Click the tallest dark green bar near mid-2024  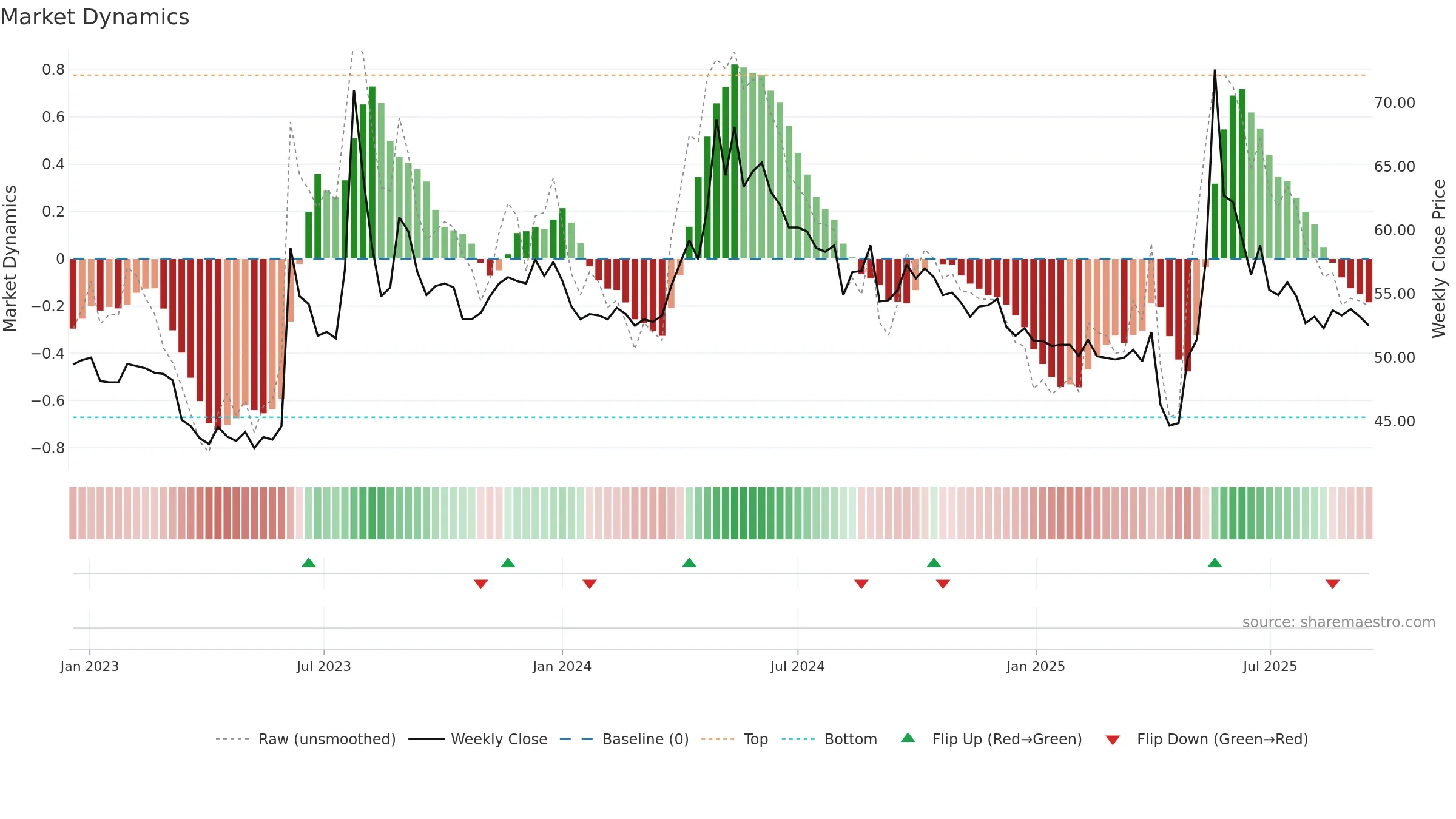(735, 161)
